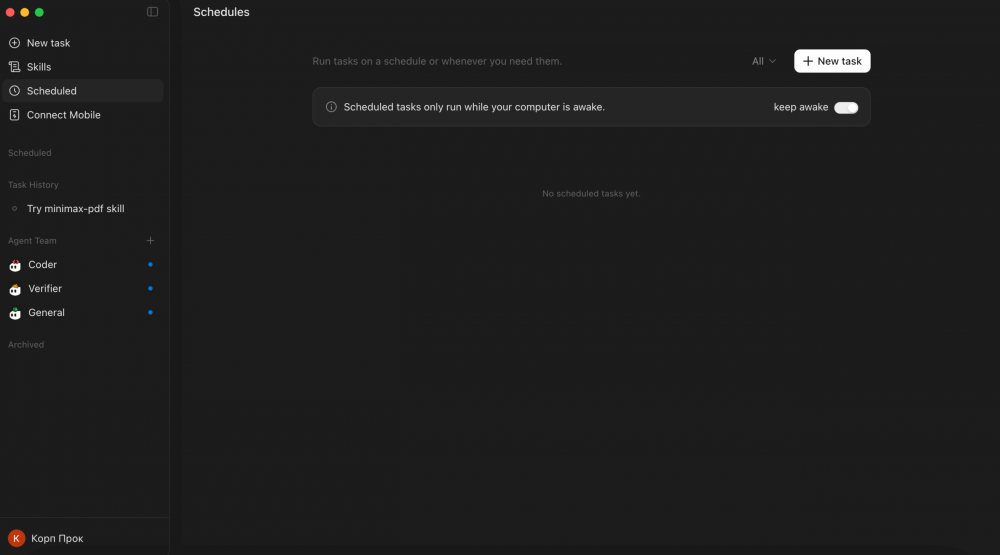1000x555 pixels.
Task: Open Skills in the sidebar
Action: coord(83,67)
